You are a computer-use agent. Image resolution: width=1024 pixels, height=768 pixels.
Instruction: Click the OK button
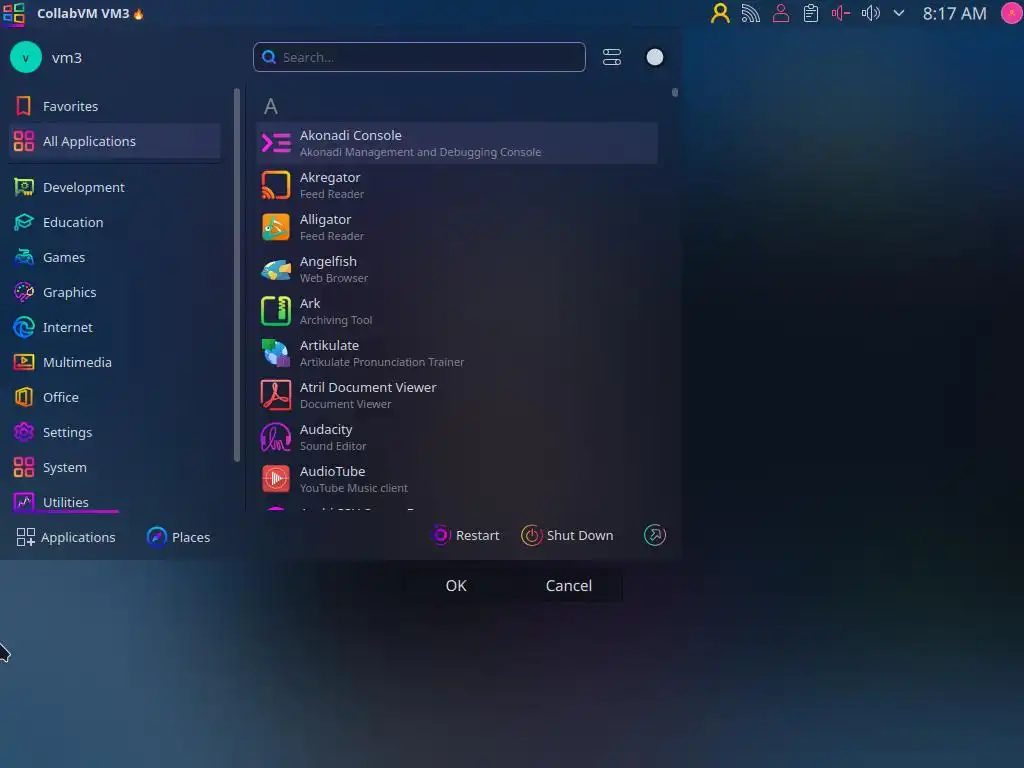pyautogui.click(x=456, y=586)
